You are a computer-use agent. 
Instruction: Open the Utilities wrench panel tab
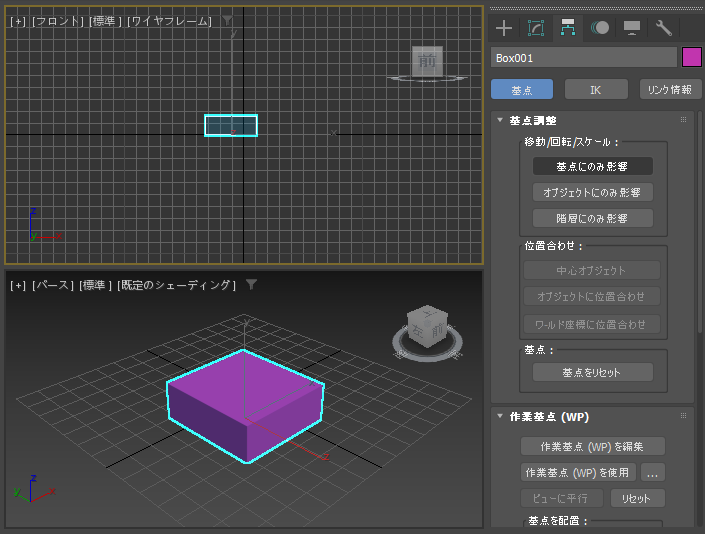[x=664, y=28]
